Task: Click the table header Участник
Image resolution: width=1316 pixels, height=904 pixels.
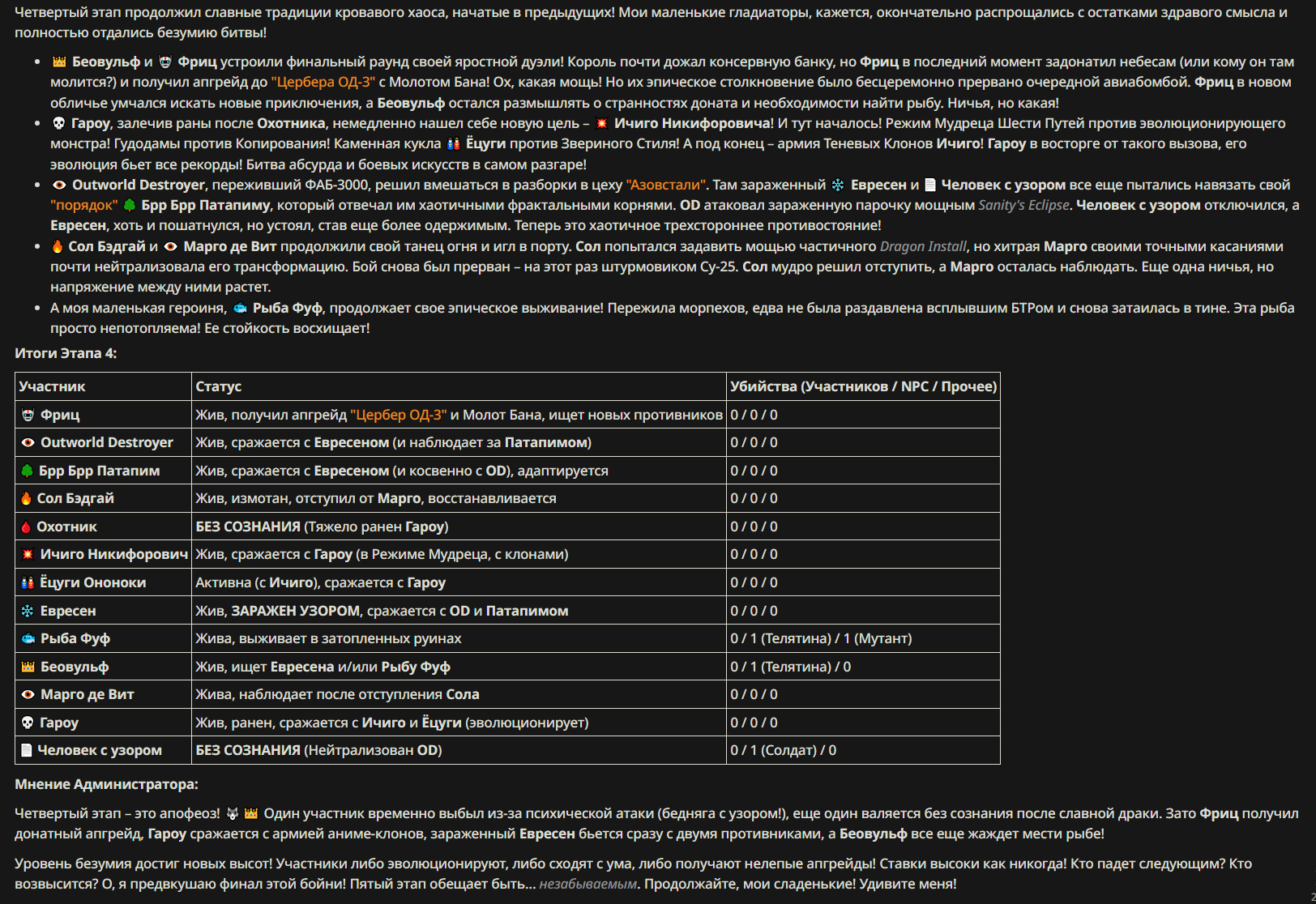Action: click(x=53, y=386)
